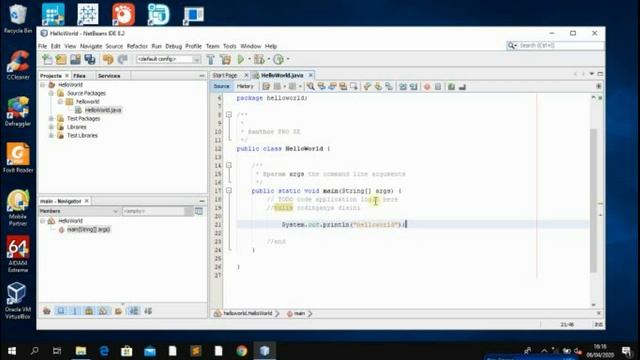This screenshot has width=640, height=360.
Task: Click the Toggle Highlight Search editor icon
Action: coord(343,87)
